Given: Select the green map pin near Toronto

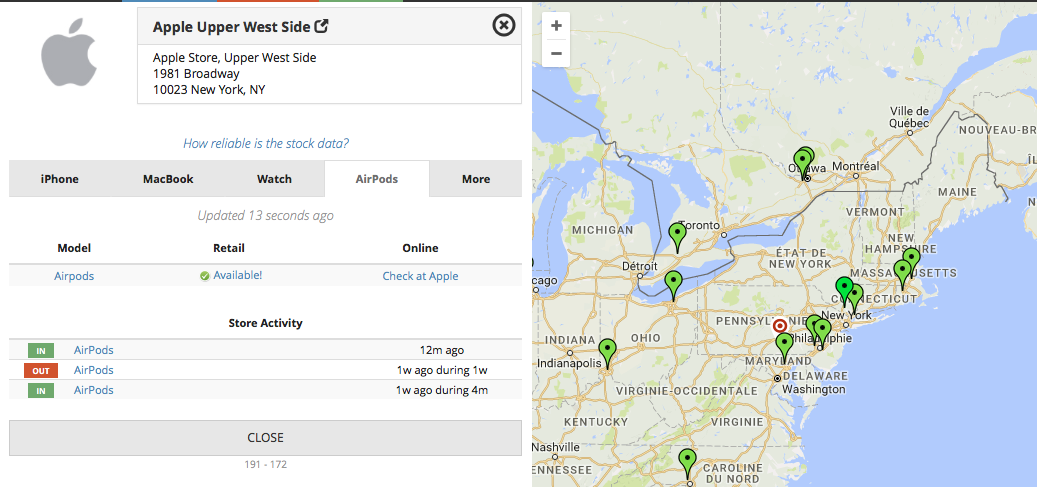Looking at the screenshot, I should click(x=678, y=236).
